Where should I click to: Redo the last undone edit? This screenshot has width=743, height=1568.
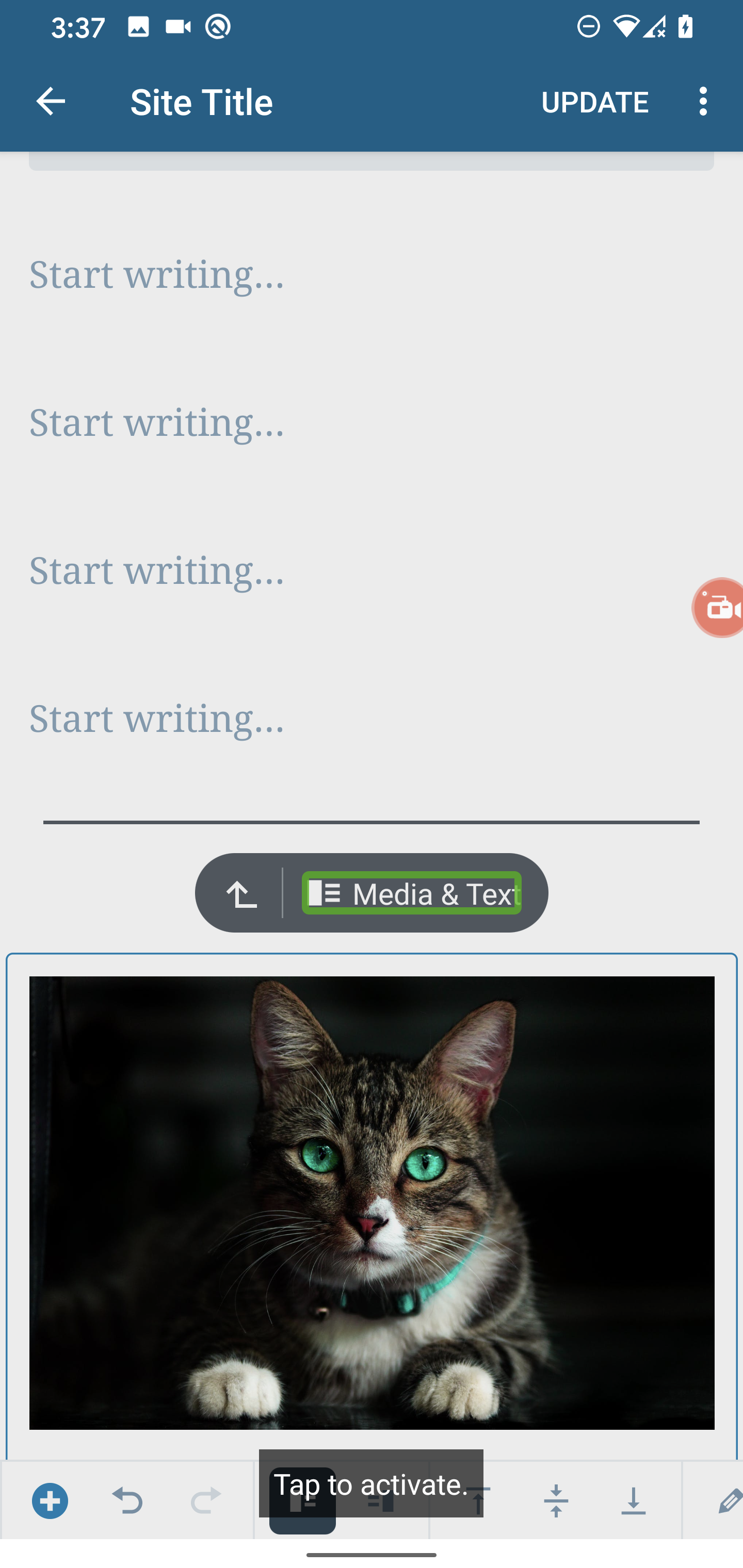pyautogui.click(x=205, y=1500)
